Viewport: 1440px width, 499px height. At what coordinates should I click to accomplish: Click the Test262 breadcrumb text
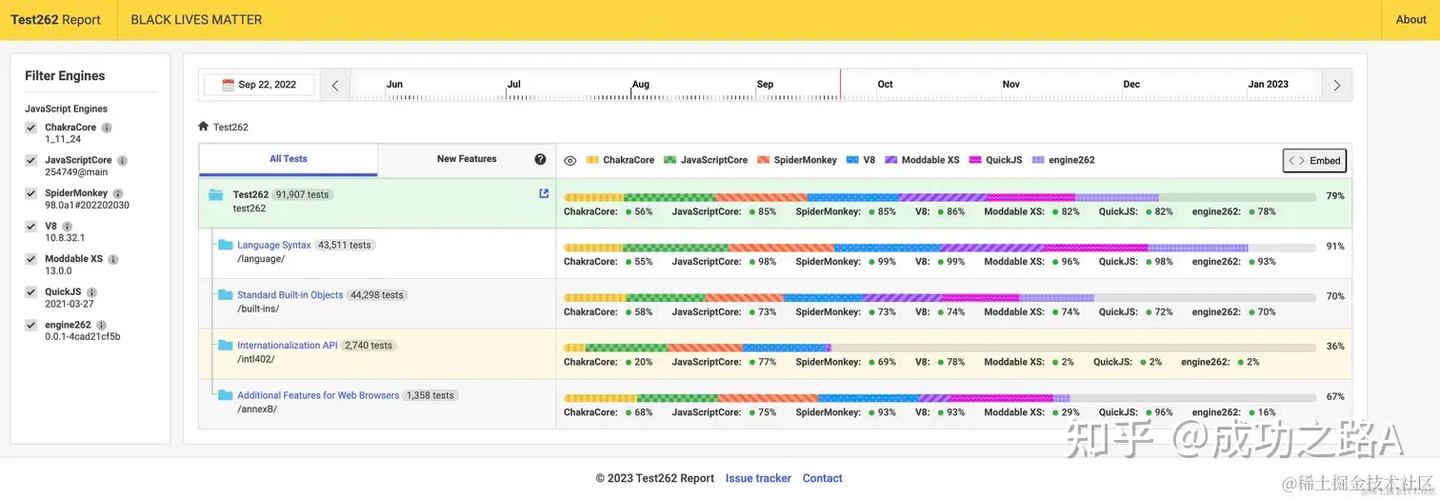(x=230, y=127)
